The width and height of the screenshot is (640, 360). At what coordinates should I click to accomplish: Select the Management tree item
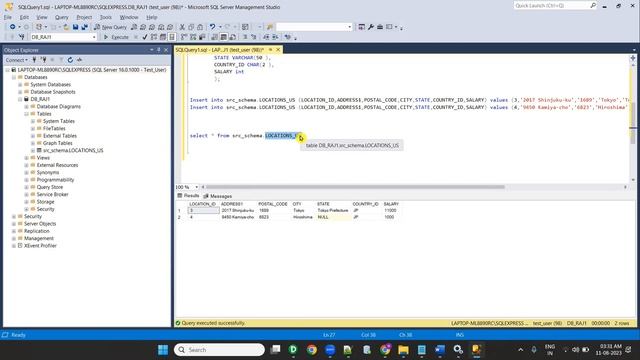38,238
